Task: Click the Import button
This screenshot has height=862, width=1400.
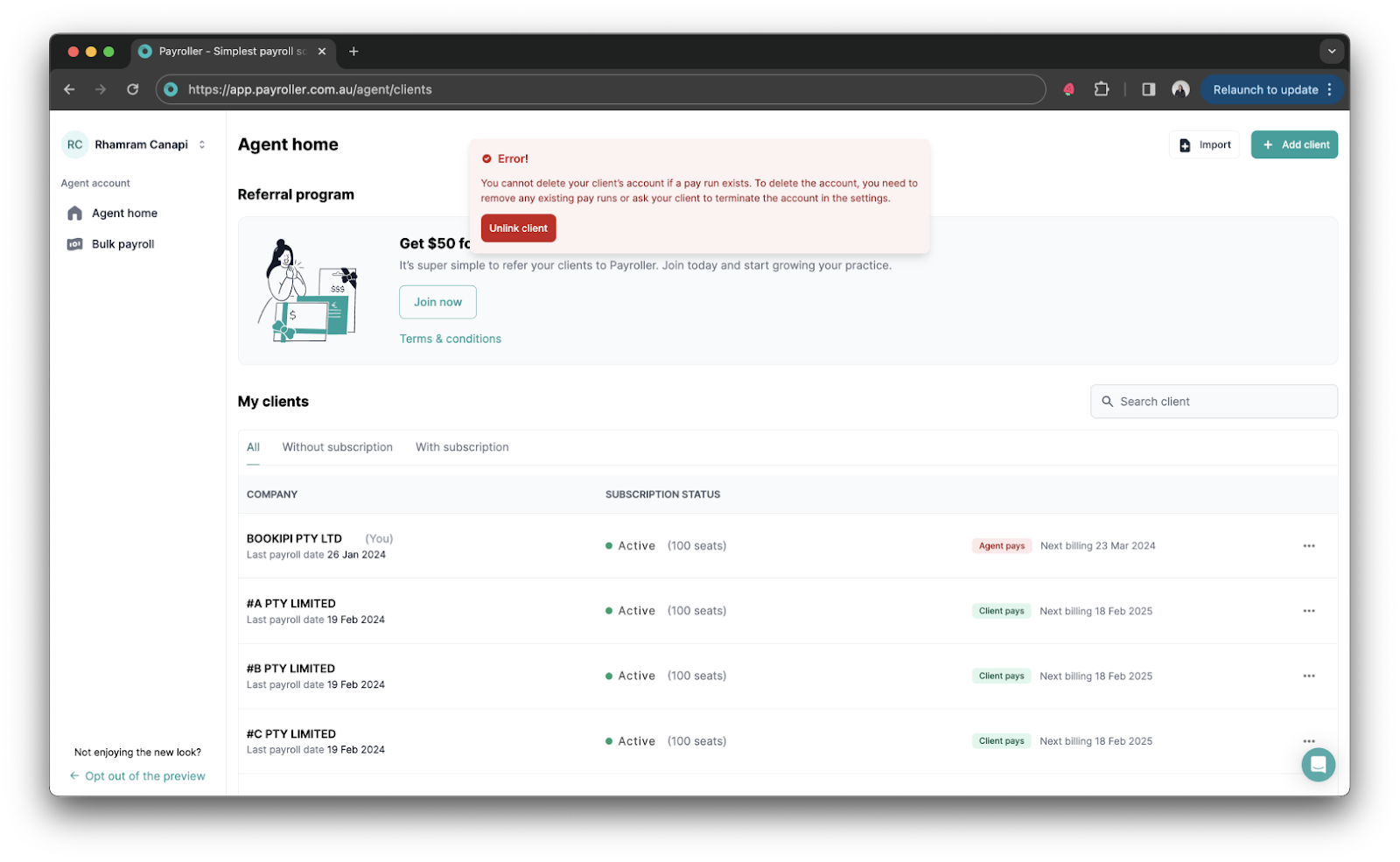Action: click(x=1205, y=144)
